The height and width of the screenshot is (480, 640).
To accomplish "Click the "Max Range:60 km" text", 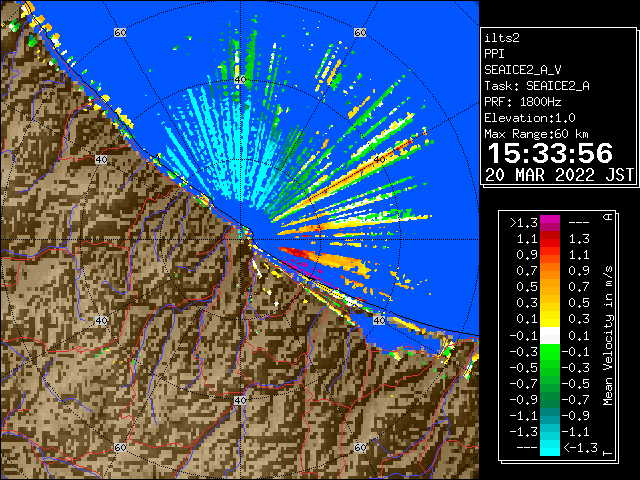I will pos(536,134).
